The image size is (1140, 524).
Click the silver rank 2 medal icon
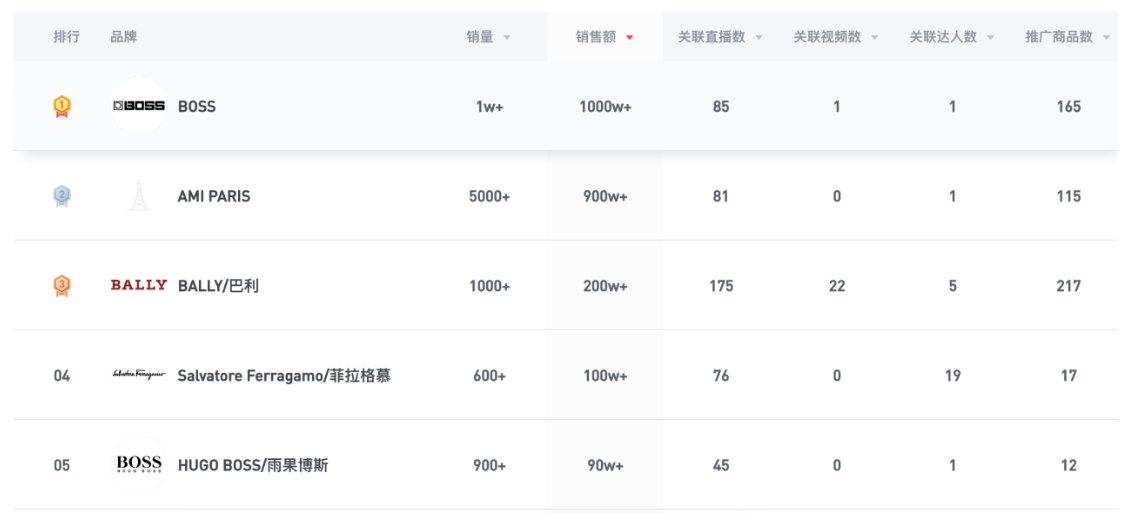point(62,196)
